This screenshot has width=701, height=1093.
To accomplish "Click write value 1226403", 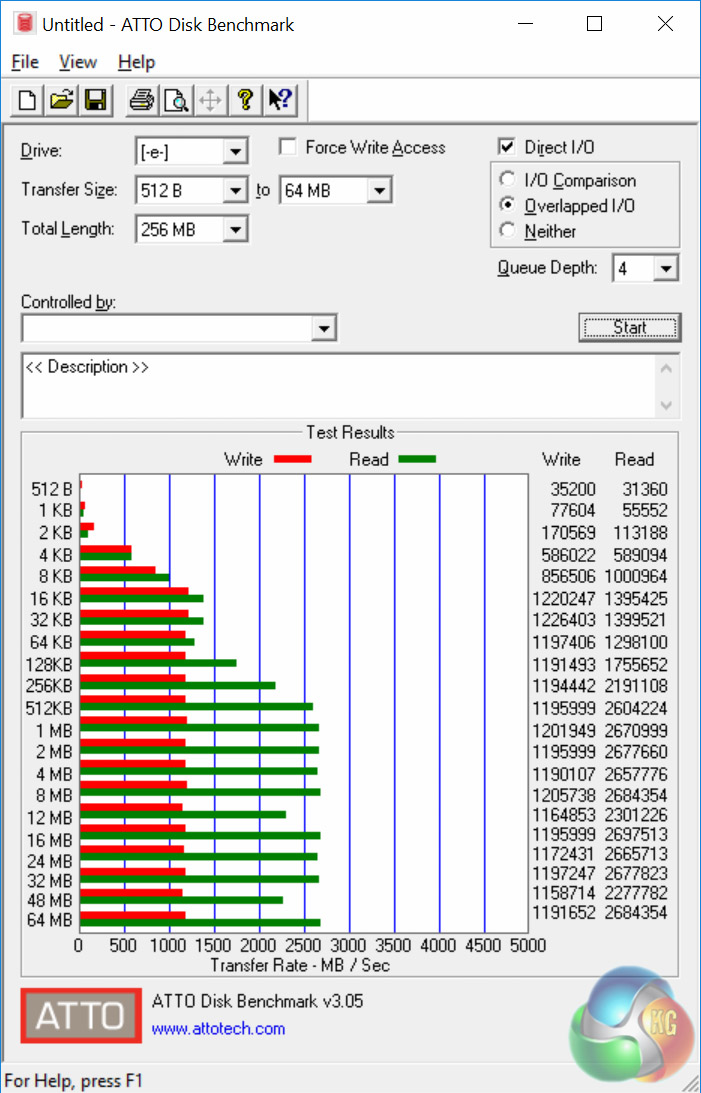I will tap(564, 620).
